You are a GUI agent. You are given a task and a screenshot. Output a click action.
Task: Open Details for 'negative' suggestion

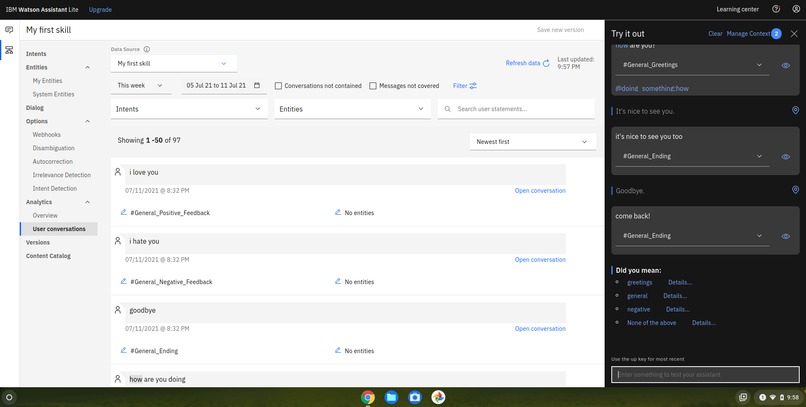677,309
